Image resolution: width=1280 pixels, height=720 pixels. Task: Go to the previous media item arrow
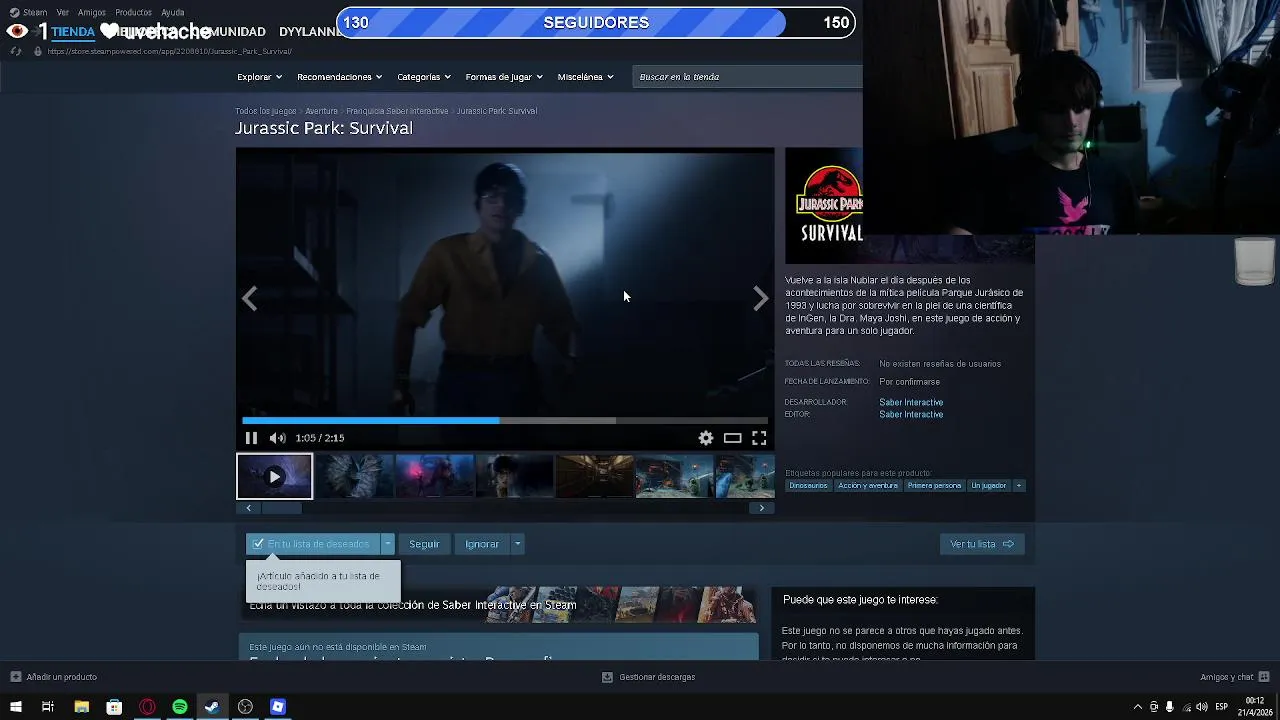point(249,298)
